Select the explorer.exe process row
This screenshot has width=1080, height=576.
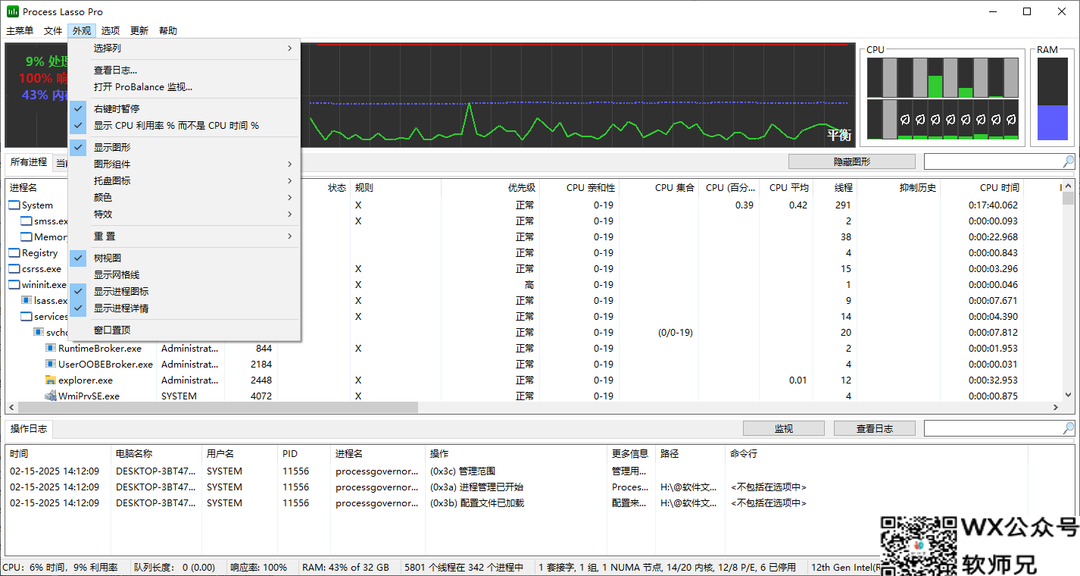[x=534, y=380]
